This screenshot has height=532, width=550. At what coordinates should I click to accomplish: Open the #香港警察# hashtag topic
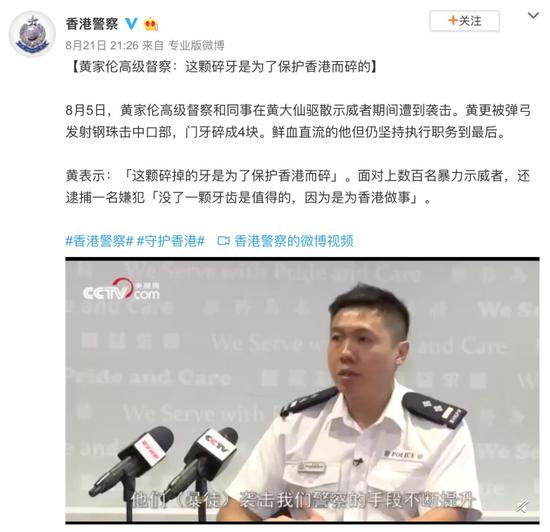point(99,241)
